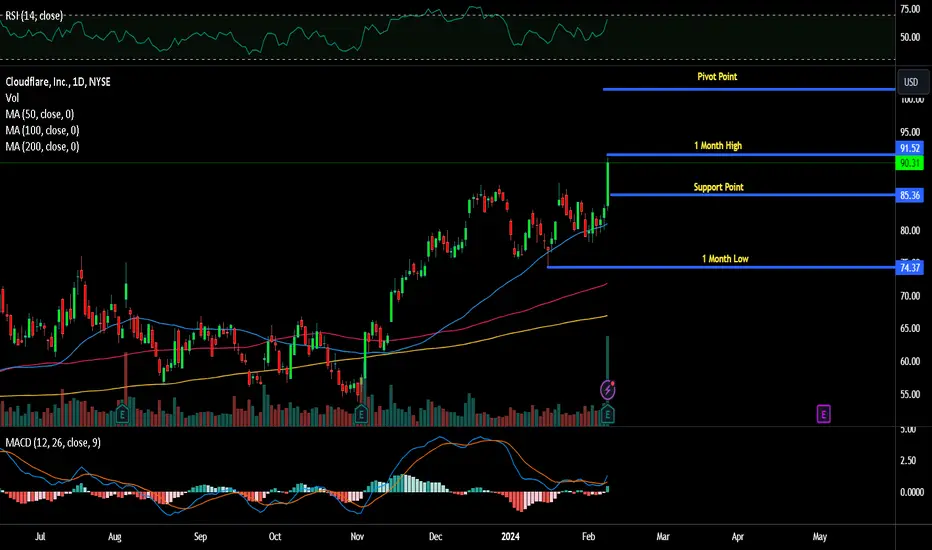Select the 1 Month Low label
The height and width of the screenshot is (550, 932).
tap(725, 258)
